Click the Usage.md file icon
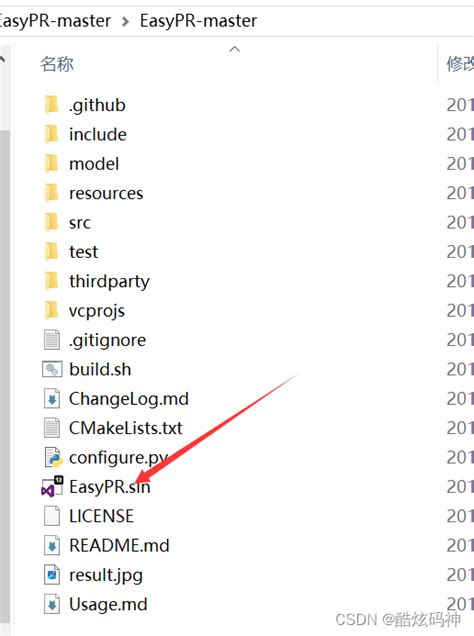Screen dimensions: 474x636 click(51, 604)
